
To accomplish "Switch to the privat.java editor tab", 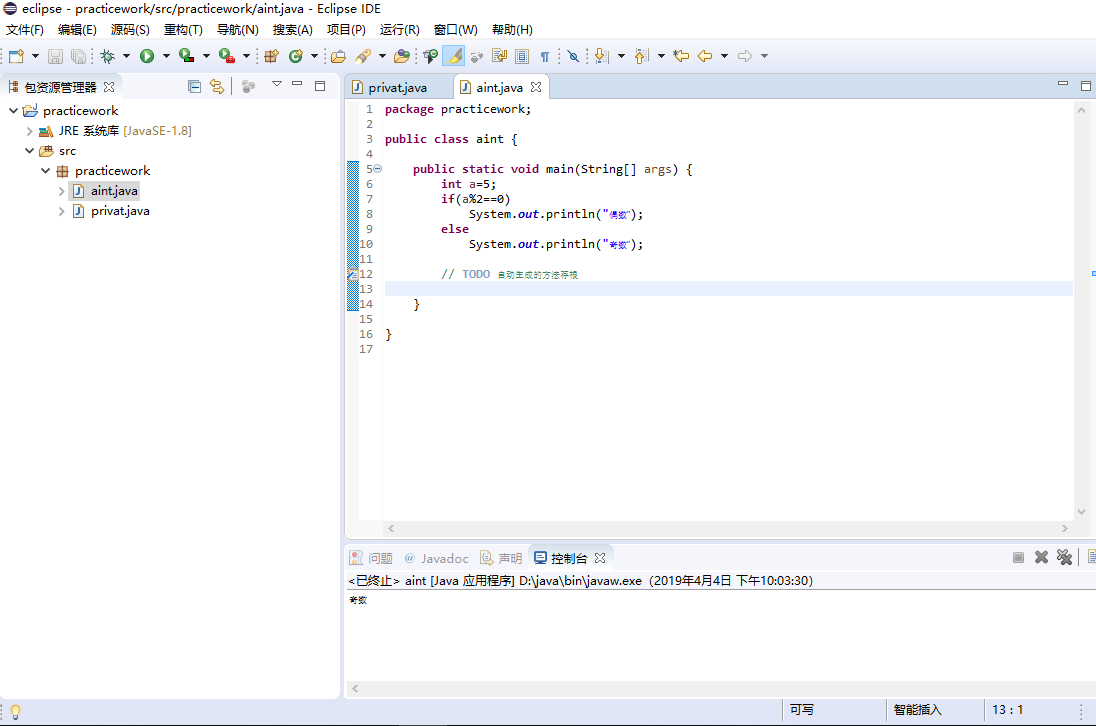I will click(x=397, y=88).
